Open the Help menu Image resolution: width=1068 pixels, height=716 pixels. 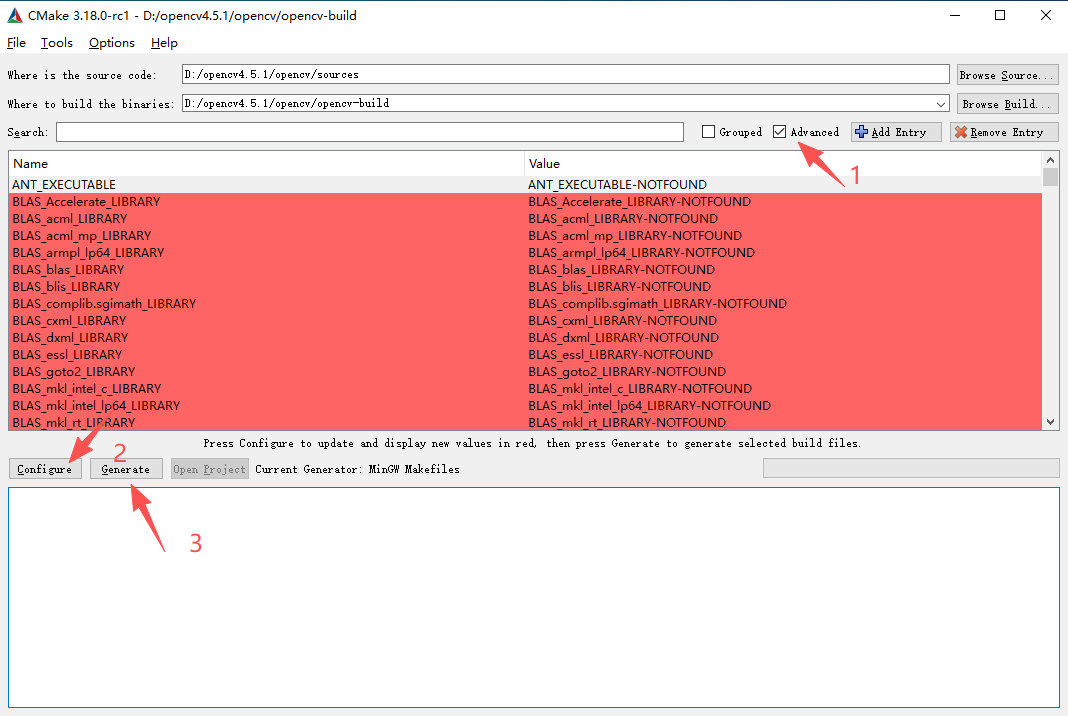pyautogui.click(x=164, y=43)
